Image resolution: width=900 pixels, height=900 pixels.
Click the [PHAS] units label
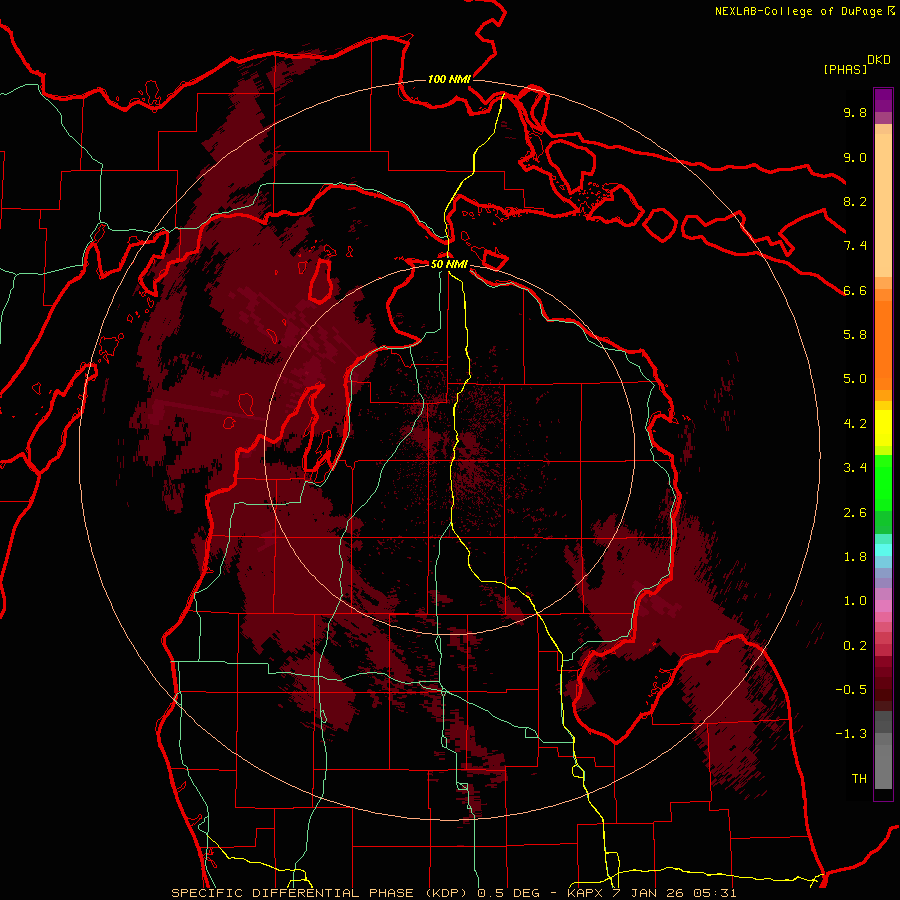(845, 69)
